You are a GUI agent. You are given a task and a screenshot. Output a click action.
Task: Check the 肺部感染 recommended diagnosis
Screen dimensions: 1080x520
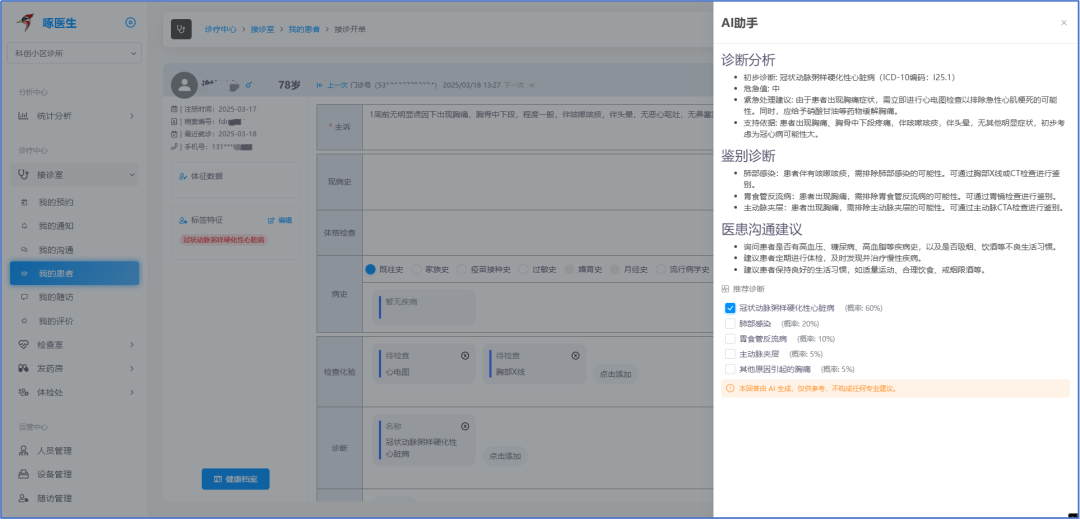[730, 324]
